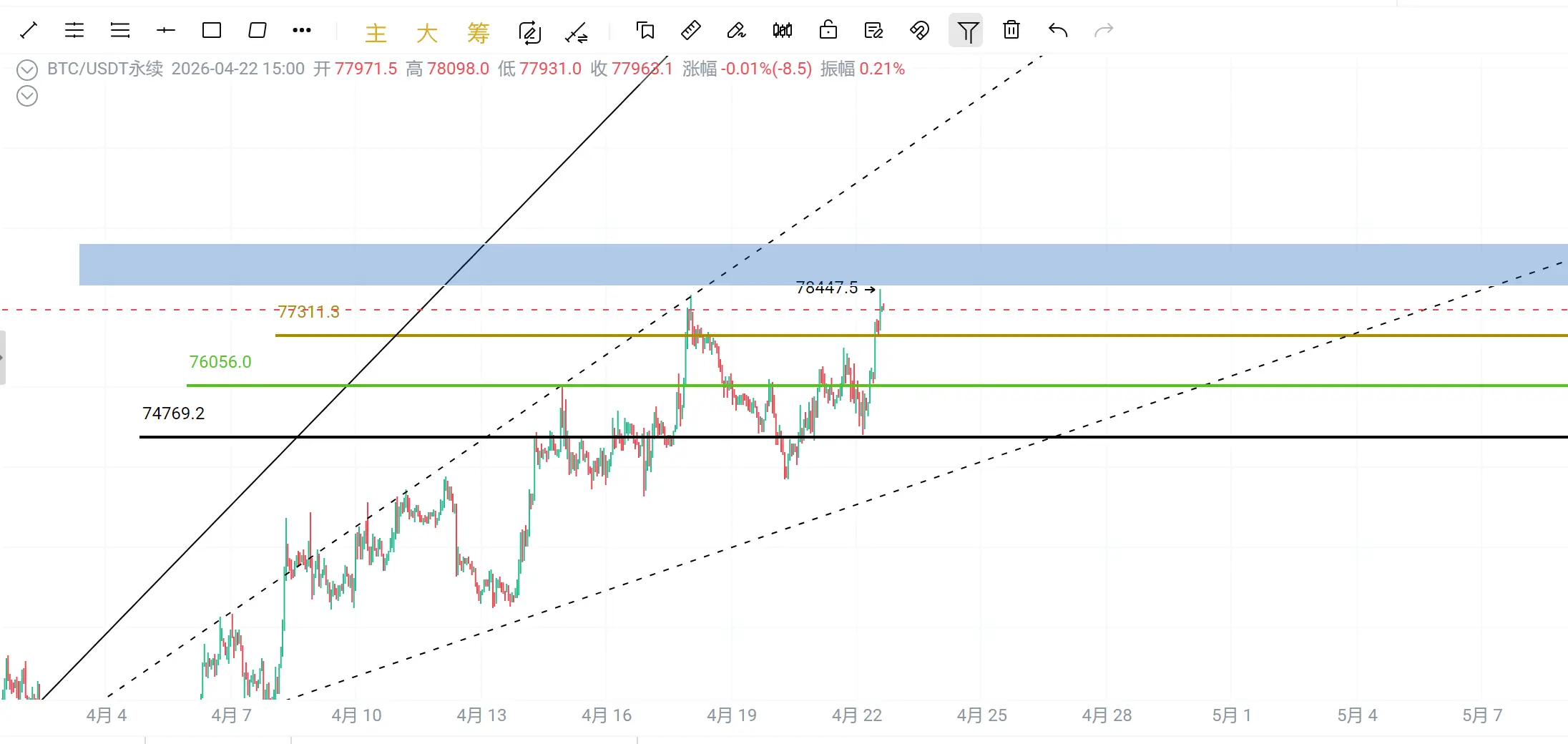
Task: Select the horizontal line segment tool
Action: tap(166, 30)
